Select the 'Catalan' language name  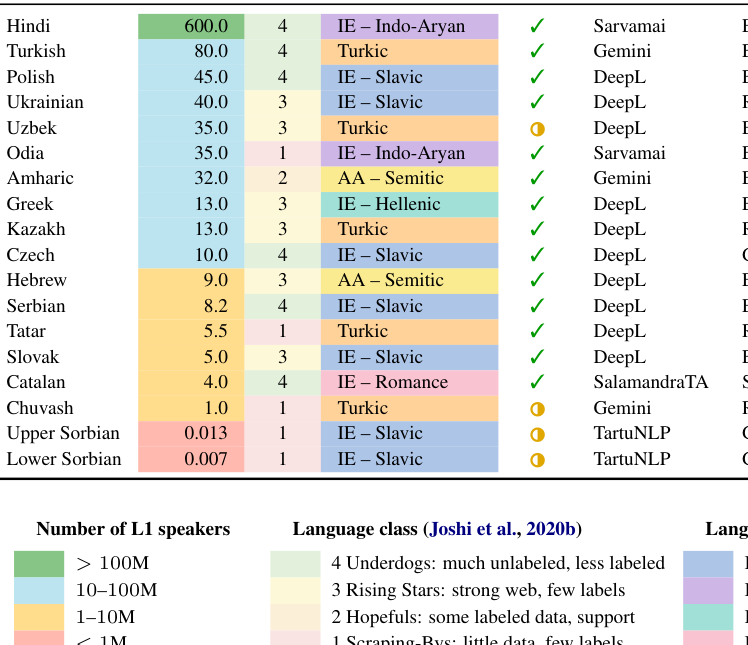tap(36, 382)
